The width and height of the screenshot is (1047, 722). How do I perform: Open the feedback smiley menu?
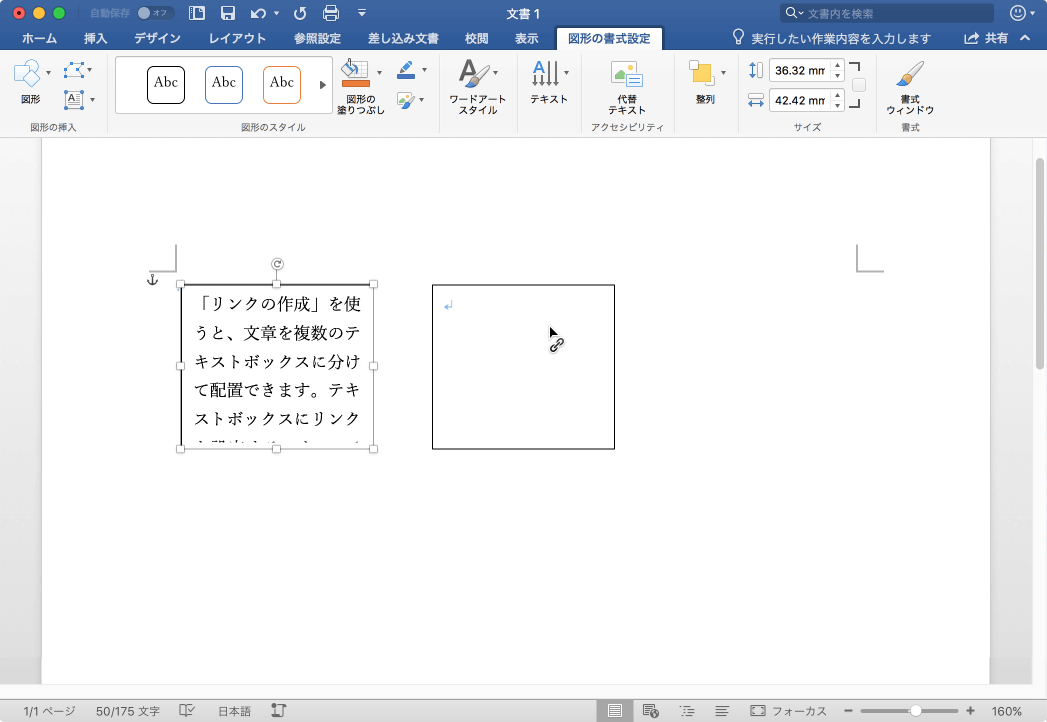[1022, 13]
